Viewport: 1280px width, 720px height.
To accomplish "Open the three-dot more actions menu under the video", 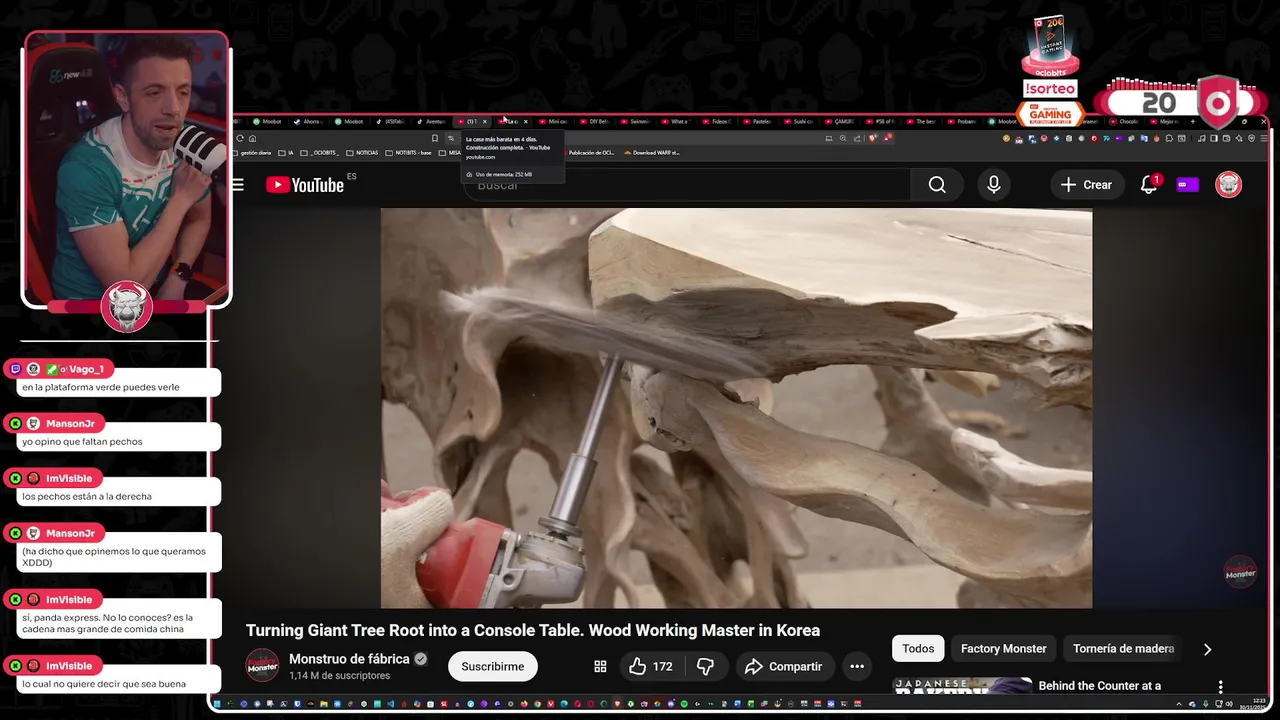I will coord(857,666).
